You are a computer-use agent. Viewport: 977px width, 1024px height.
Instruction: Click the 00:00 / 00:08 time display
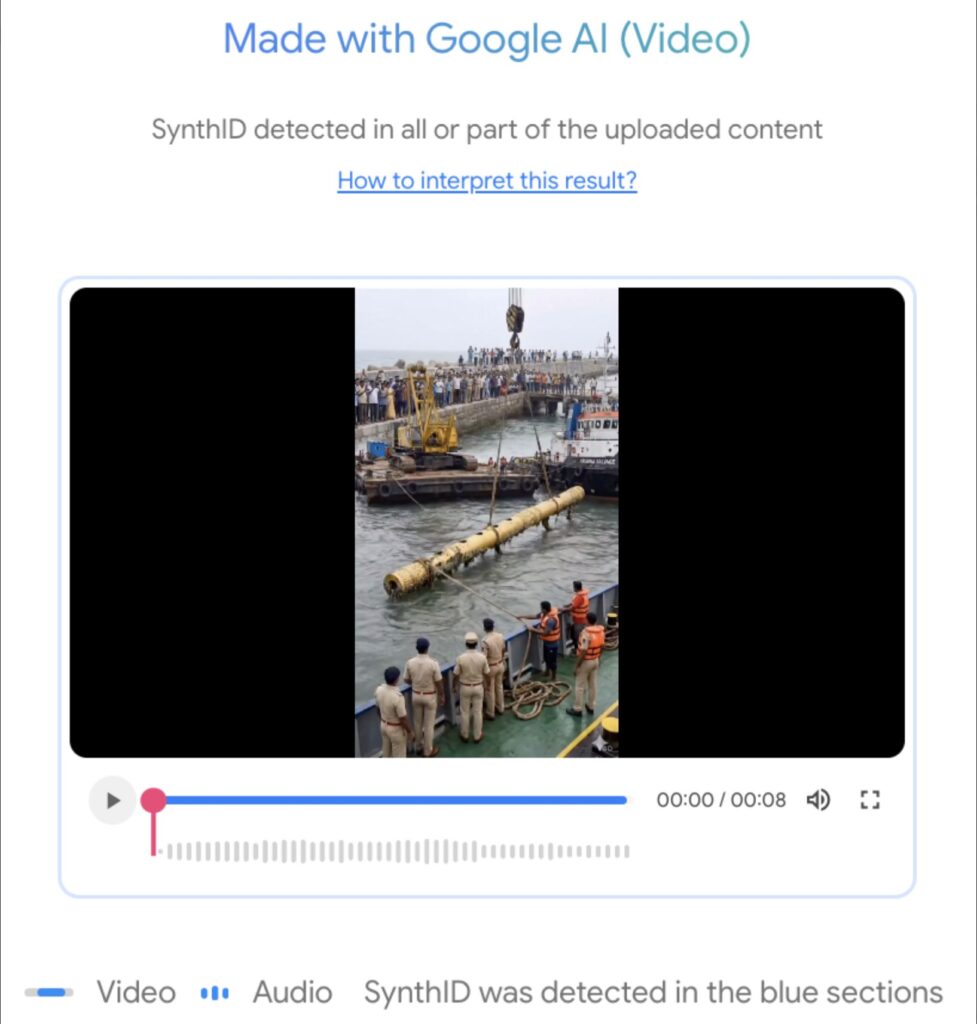click(721, 800)
